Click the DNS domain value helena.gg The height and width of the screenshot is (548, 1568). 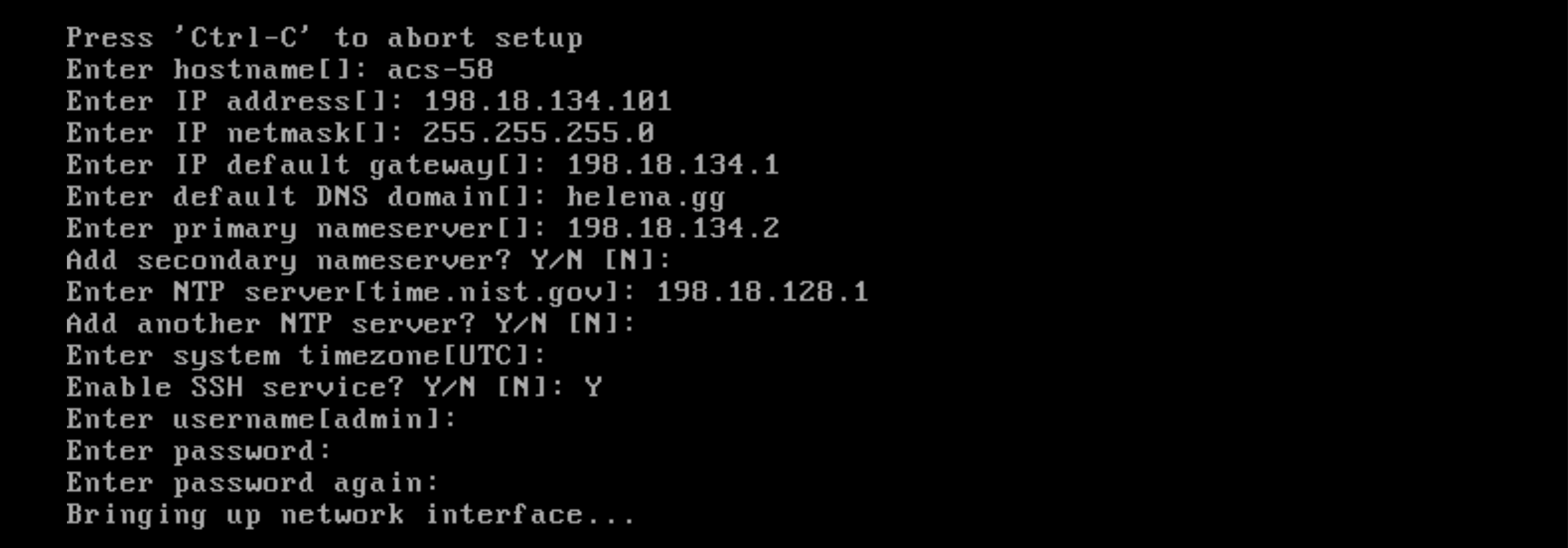[x=645, y=197]
